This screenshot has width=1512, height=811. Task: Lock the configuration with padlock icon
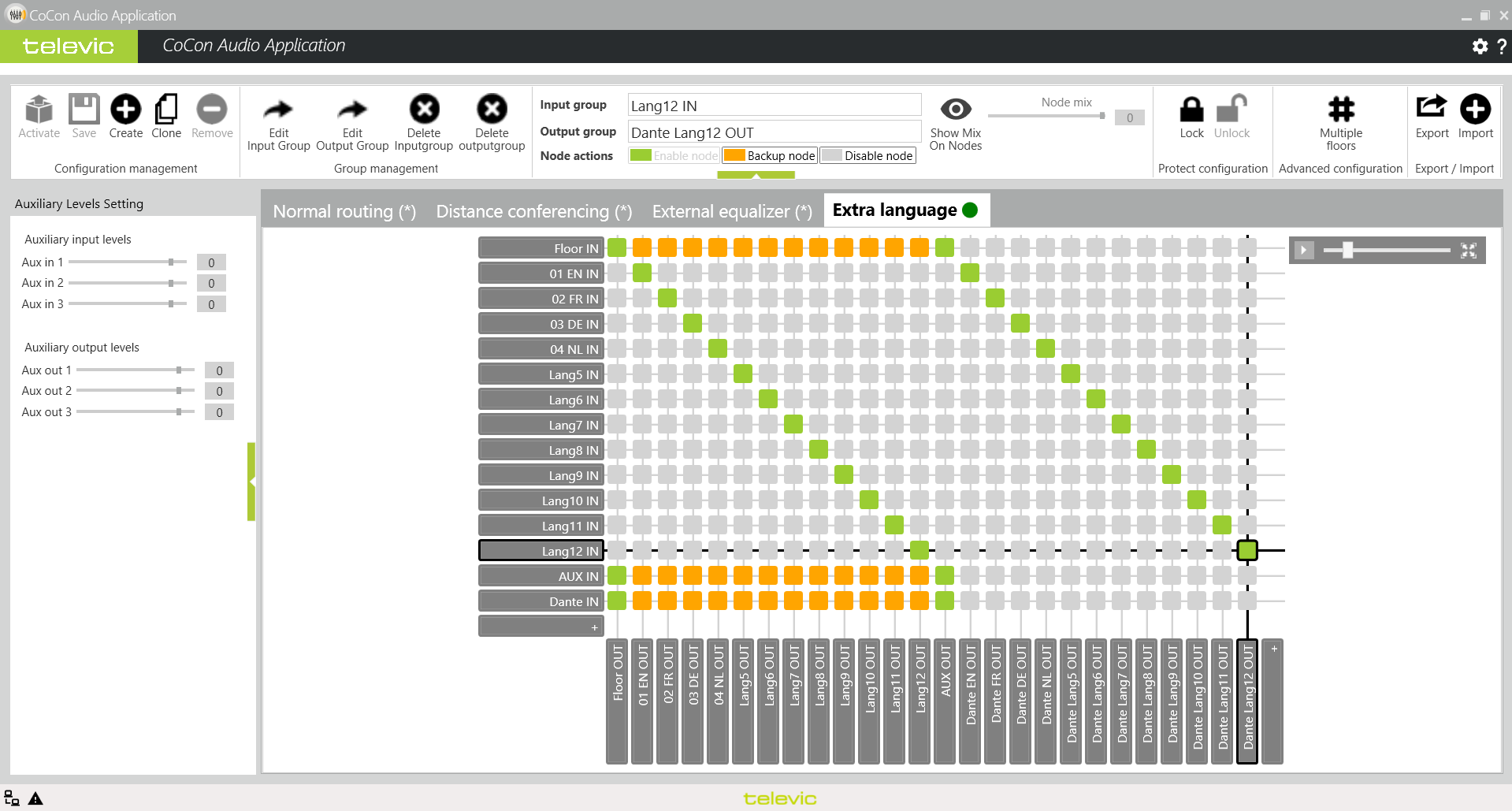point(1191,110)
